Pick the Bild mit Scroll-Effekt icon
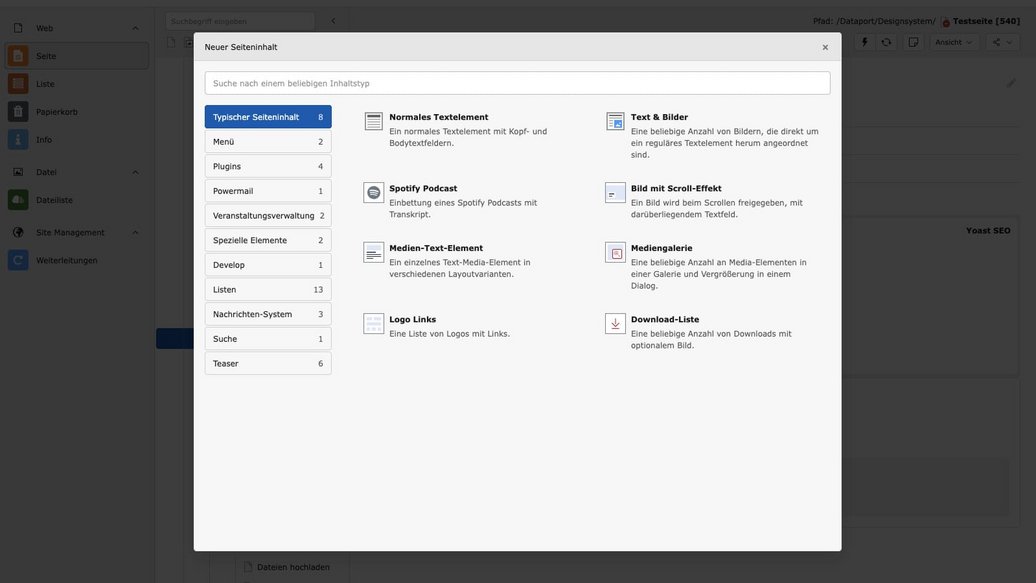Screen dimensions: 1036x583 (x=615, y=192)
